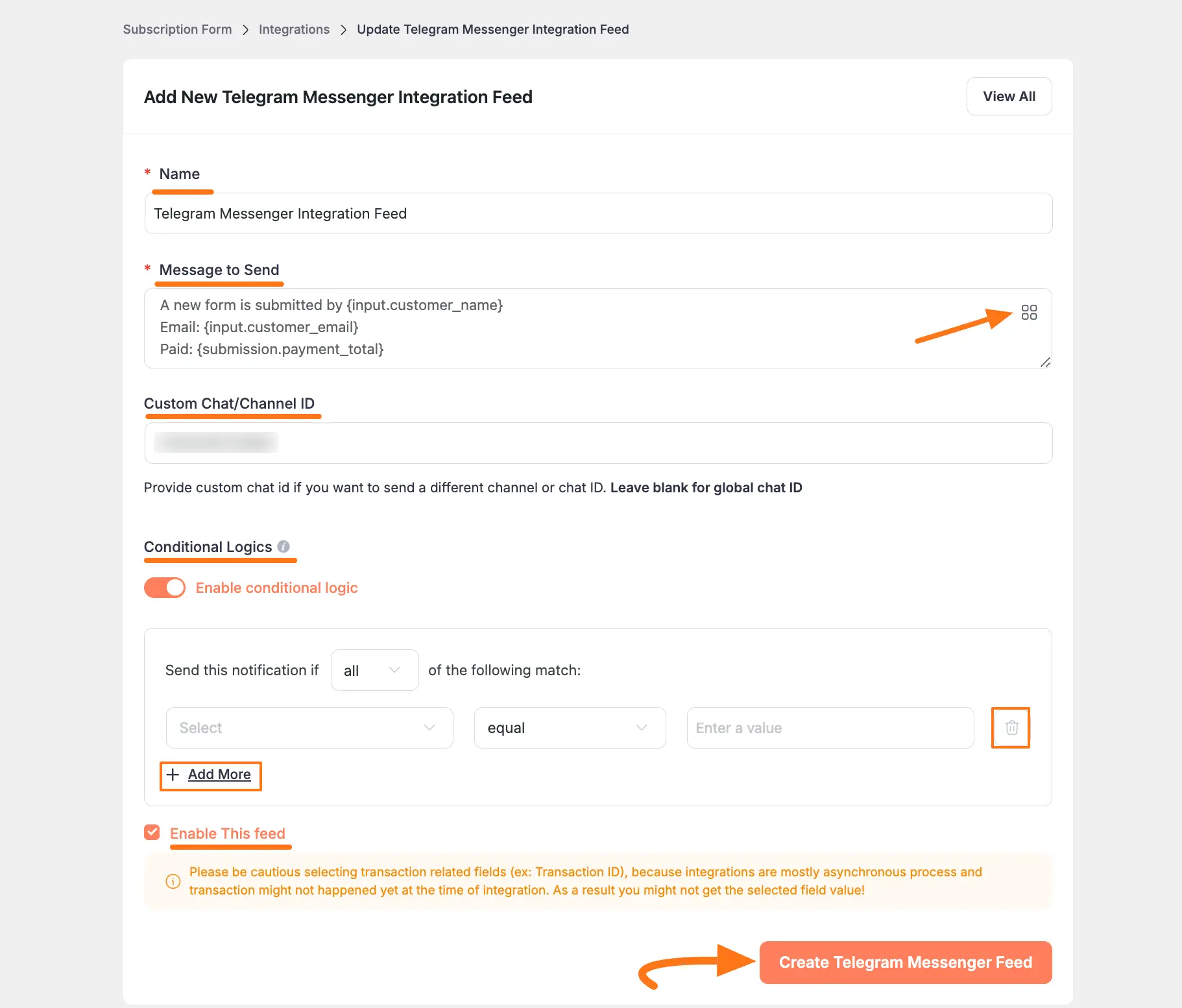Click the Conditional Logics info icon
The height and width of the screenshot is (1008, 1182).
click(283, 547)
